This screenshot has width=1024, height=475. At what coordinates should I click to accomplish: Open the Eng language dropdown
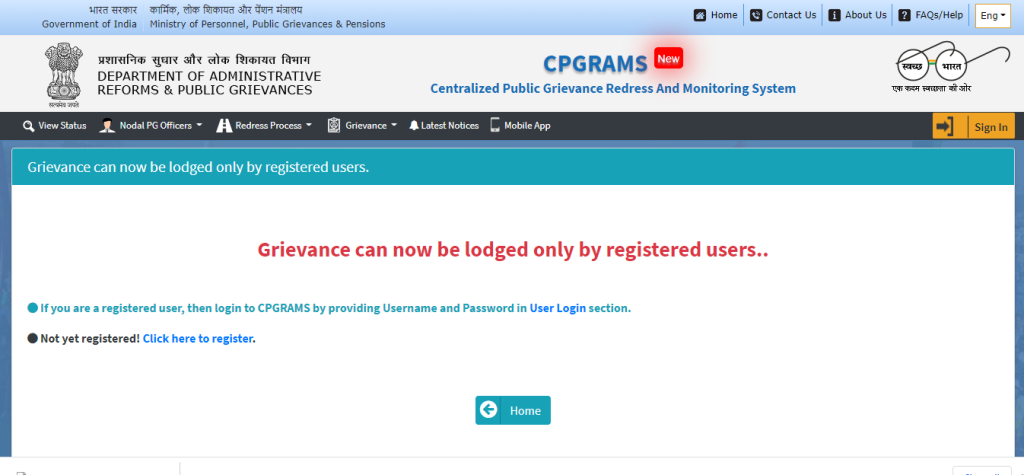click(x=993, y=16)
